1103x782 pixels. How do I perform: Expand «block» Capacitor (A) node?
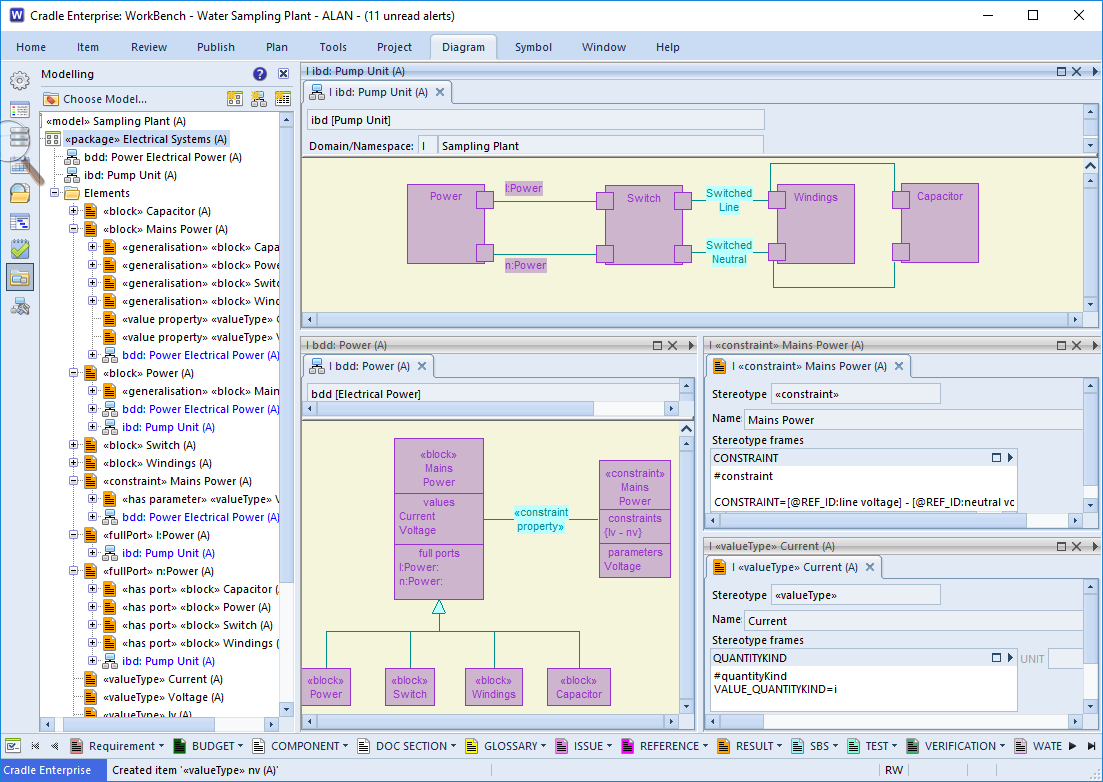tap(73, 210)
